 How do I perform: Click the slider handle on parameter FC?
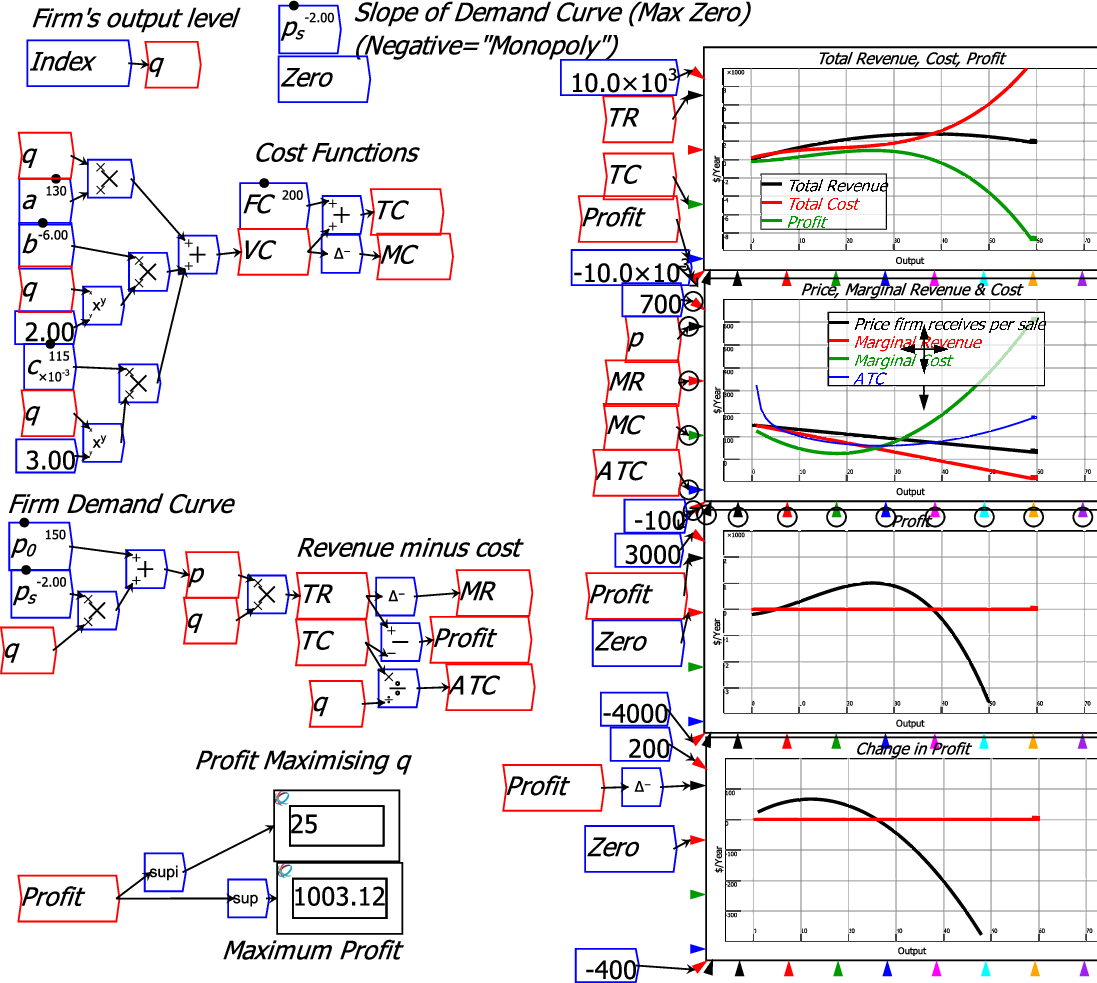[264, 183]
